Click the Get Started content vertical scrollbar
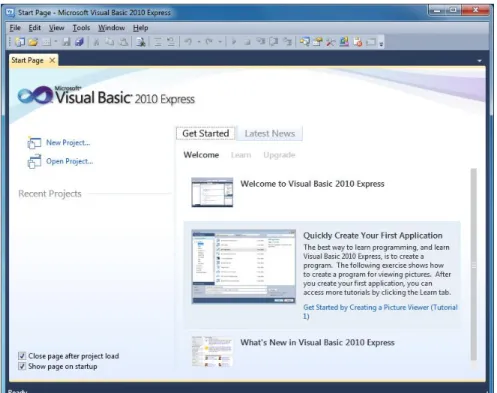Viewport: 497px width, 393px height. point(473,265)
